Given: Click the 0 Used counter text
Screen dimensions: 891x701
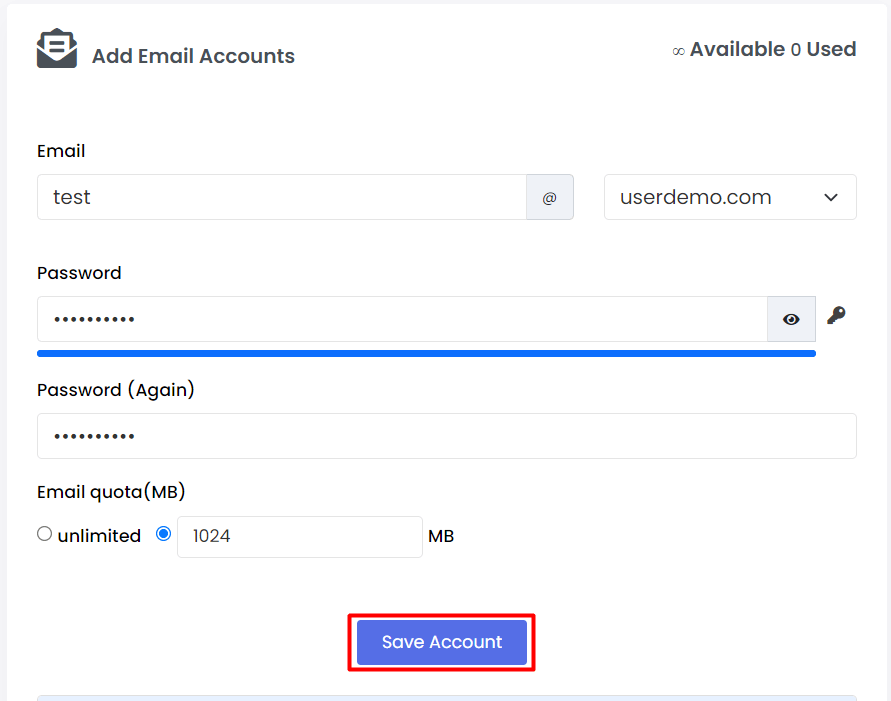Looking at the screenshot, I should click(823, 49).
